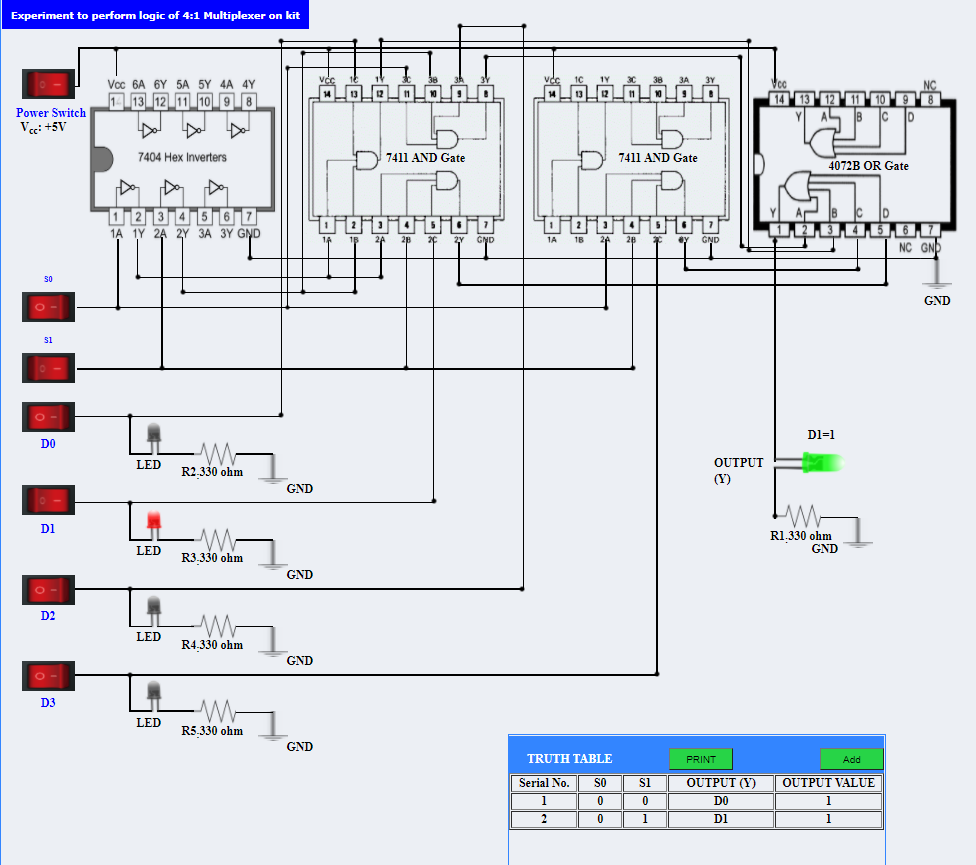Click pin 1 Y output of 4072B

[778, 230]
